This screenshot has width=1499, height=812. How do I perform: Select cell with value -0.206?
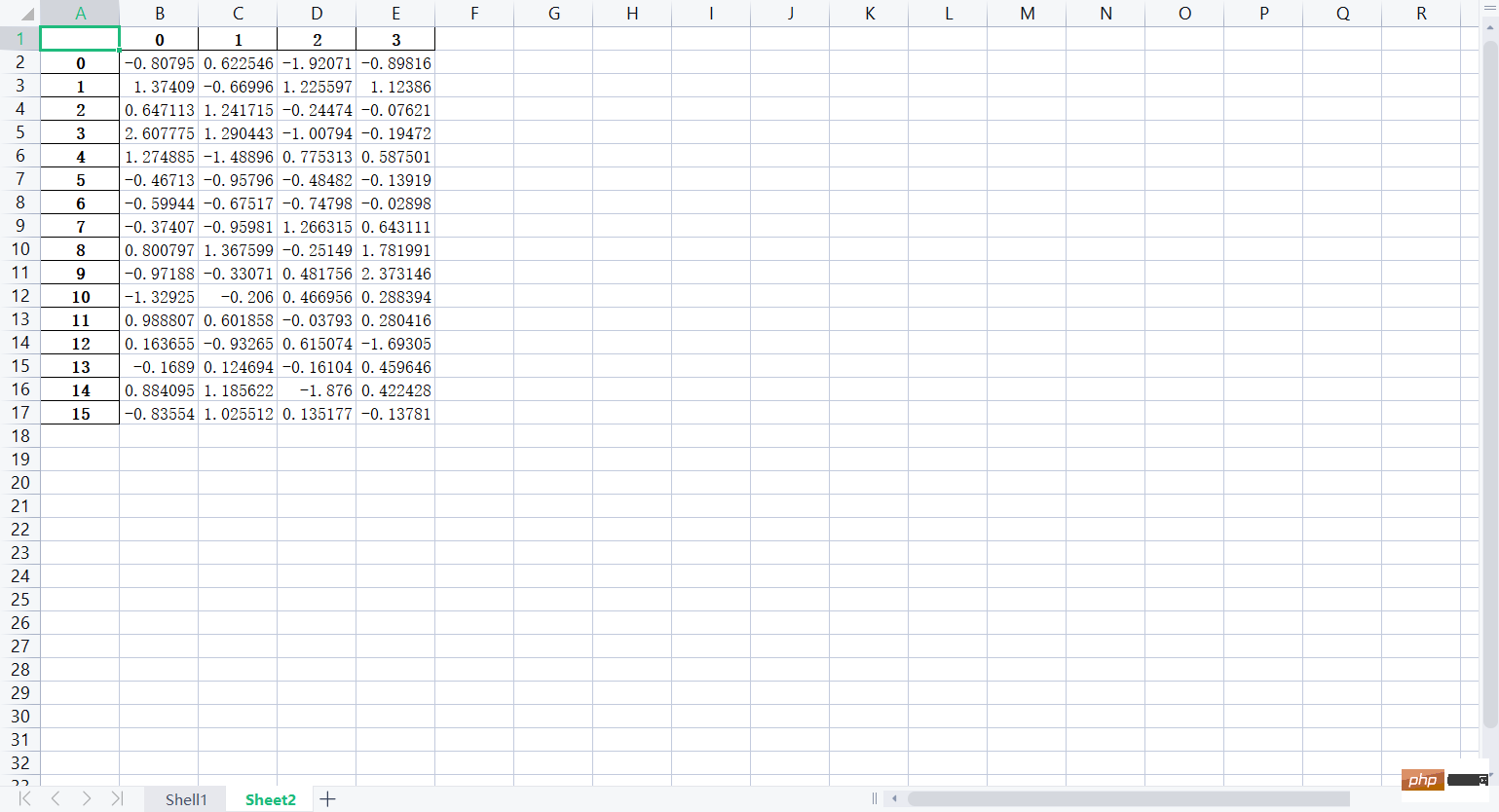tap(239, 297)
